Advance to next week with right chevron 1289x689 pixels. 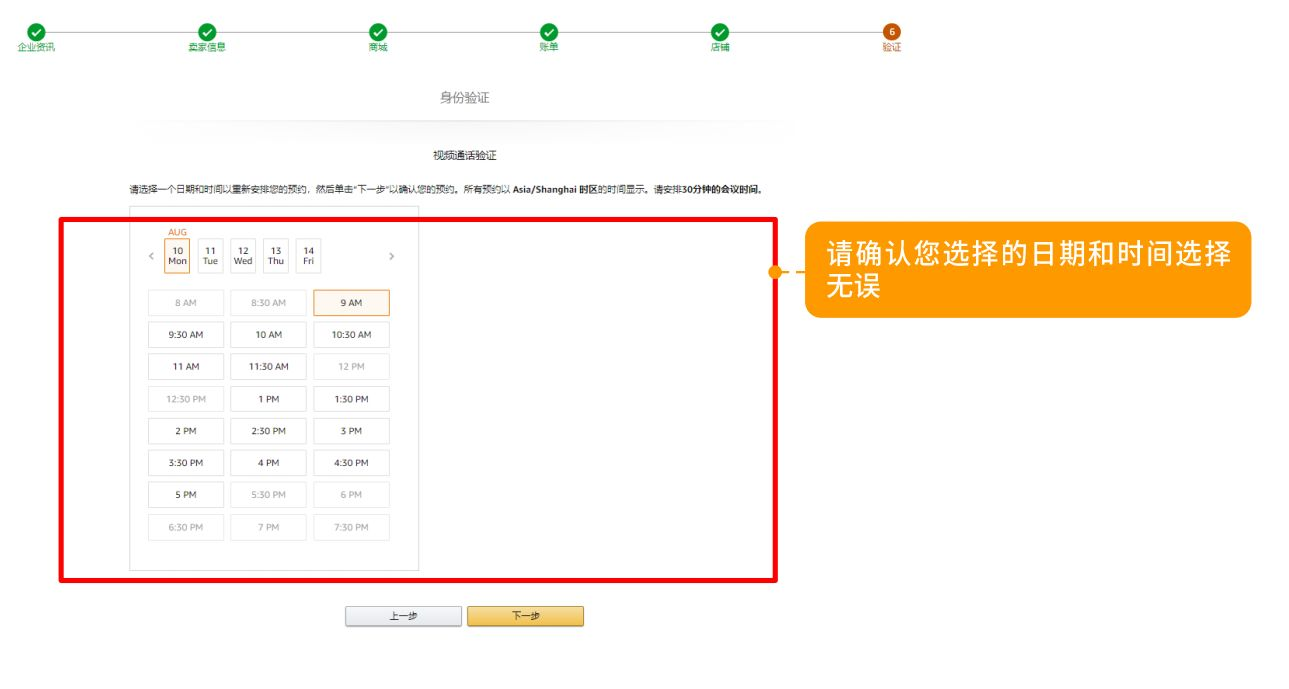coord(391,256)
